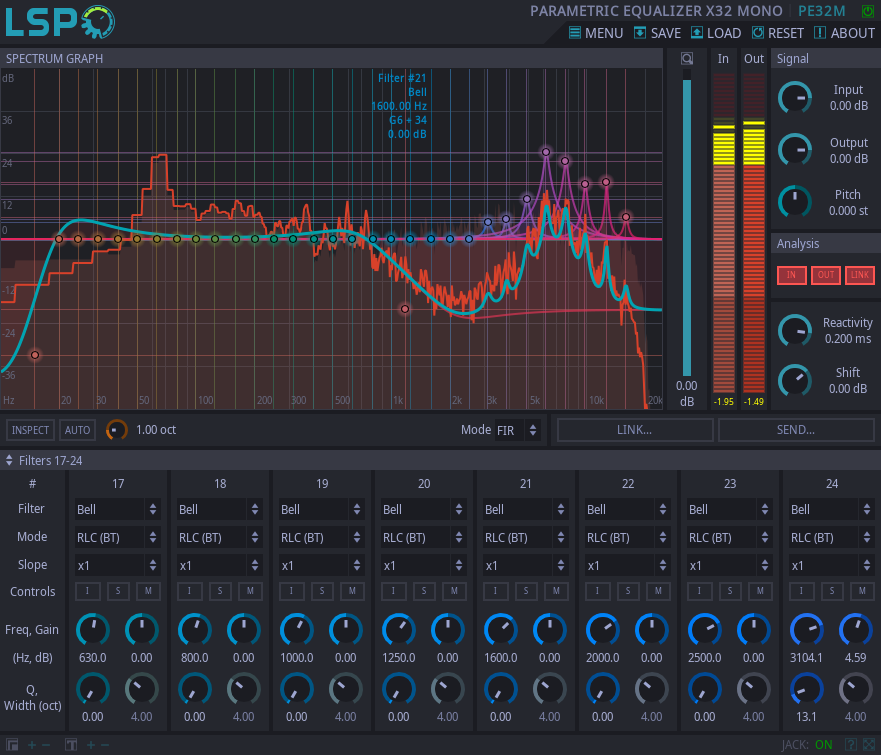
Task: Open filter 20 Bell type dropdown
Action: pos(424,510)
